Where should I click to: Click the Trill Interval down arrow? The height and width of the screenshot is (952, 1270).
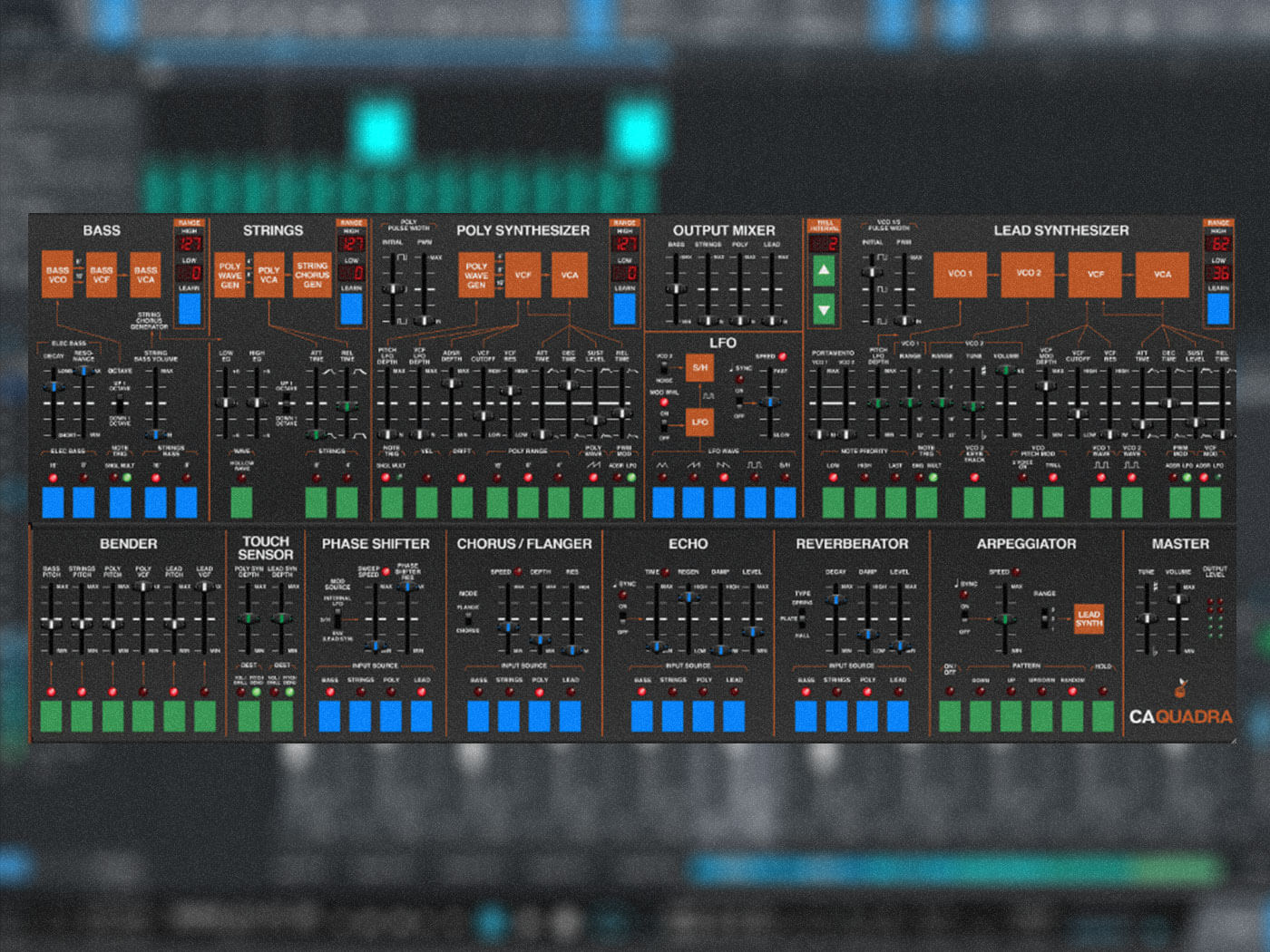tap(825, 310)
